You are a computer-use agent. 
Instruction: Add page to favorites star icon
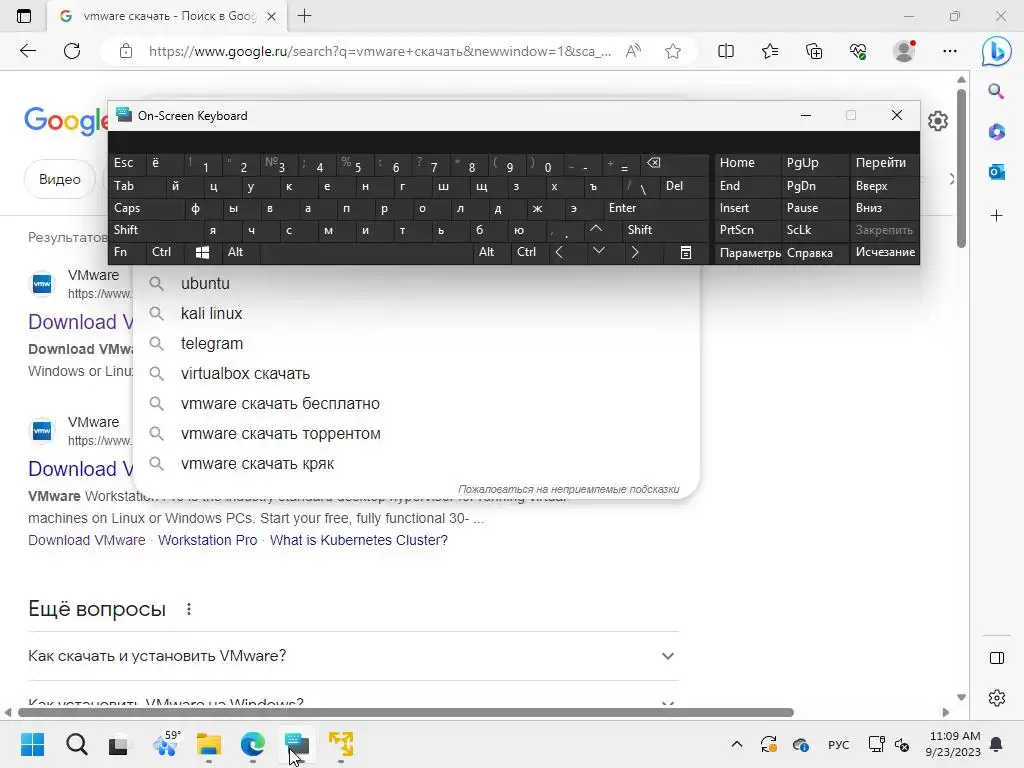coord(673,51)
